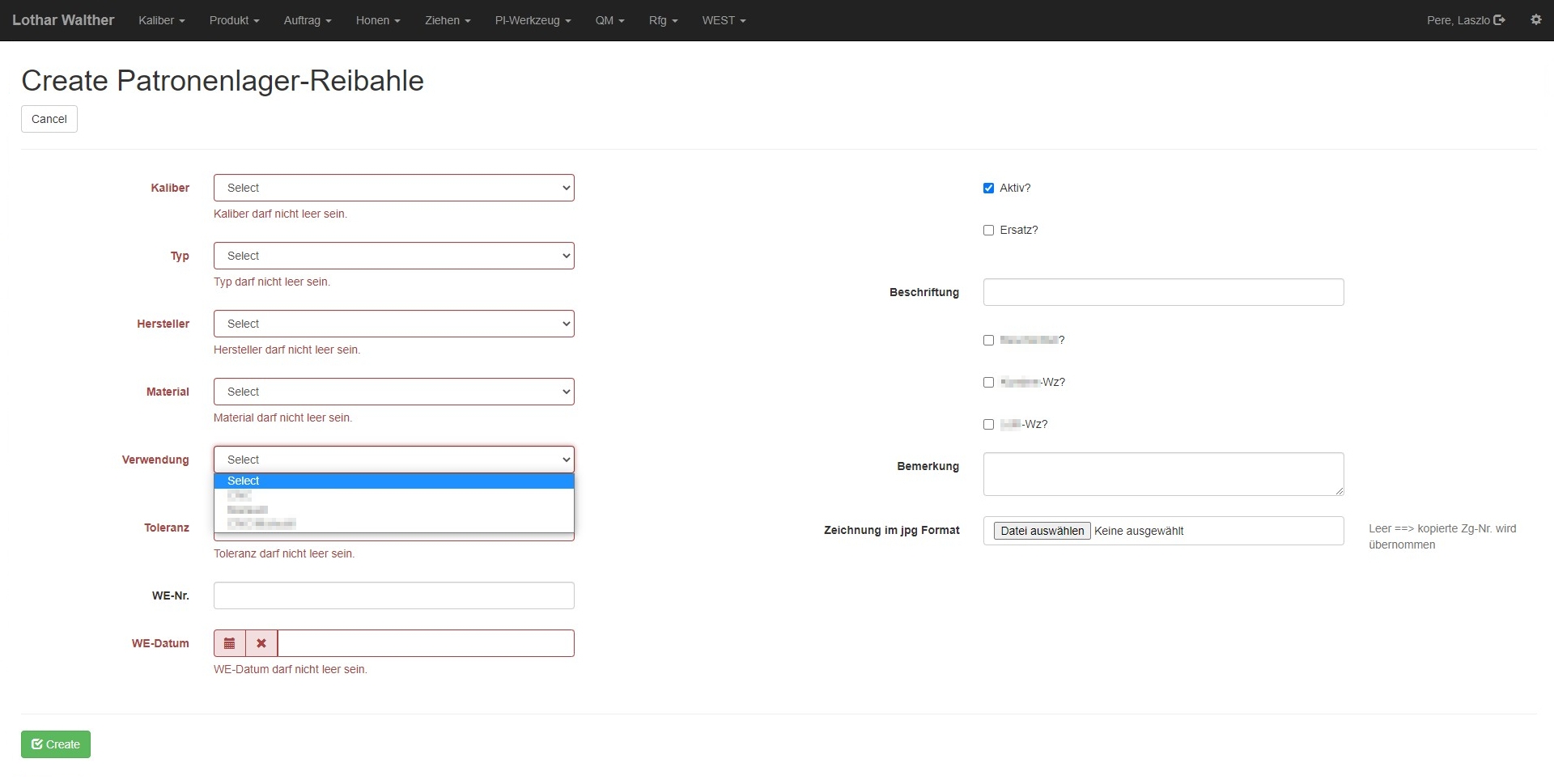
Task: Click into the Beschriftung text field
Action: coord(1163,292)
